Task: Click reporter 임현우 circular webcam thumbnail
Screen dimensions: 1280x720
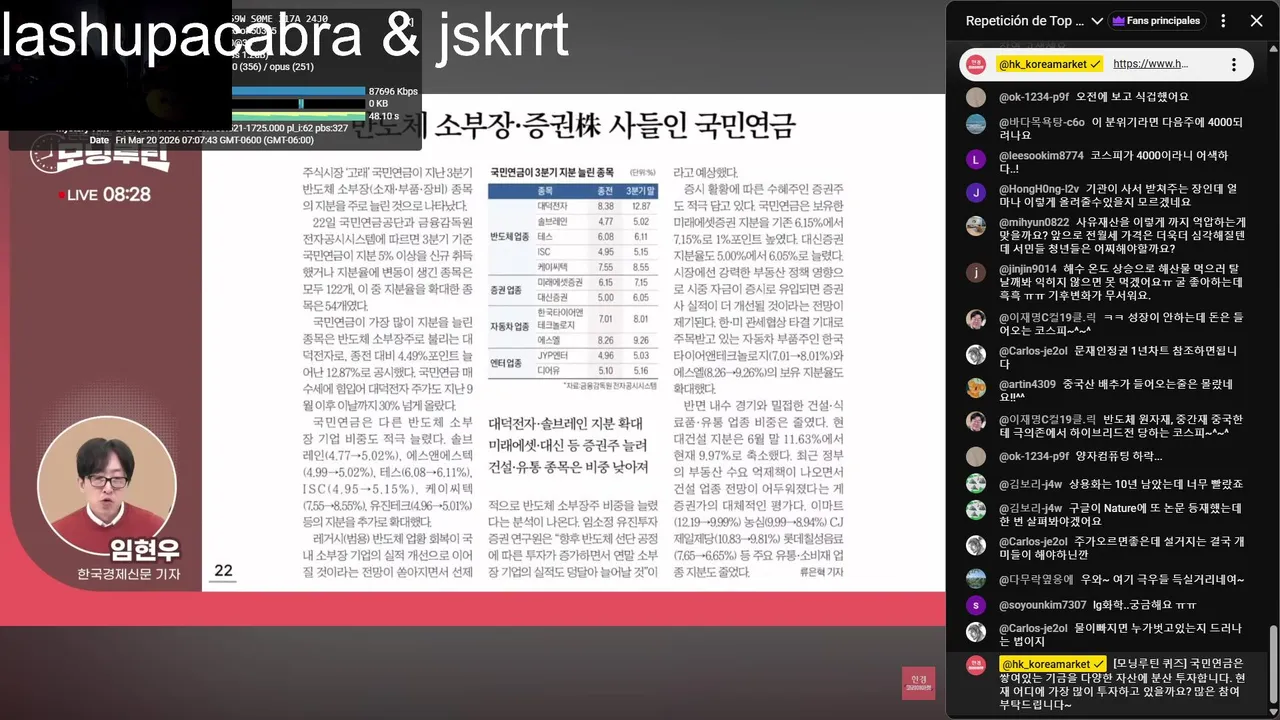Action: pos(107,487)
